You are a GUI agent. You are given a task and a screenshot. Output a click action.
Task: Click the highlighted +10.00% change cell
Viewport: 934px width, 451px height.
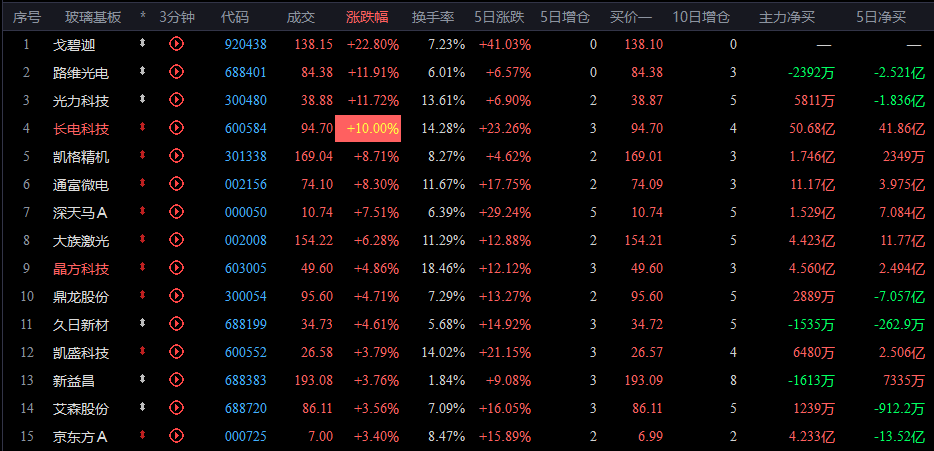coord(368,128)
